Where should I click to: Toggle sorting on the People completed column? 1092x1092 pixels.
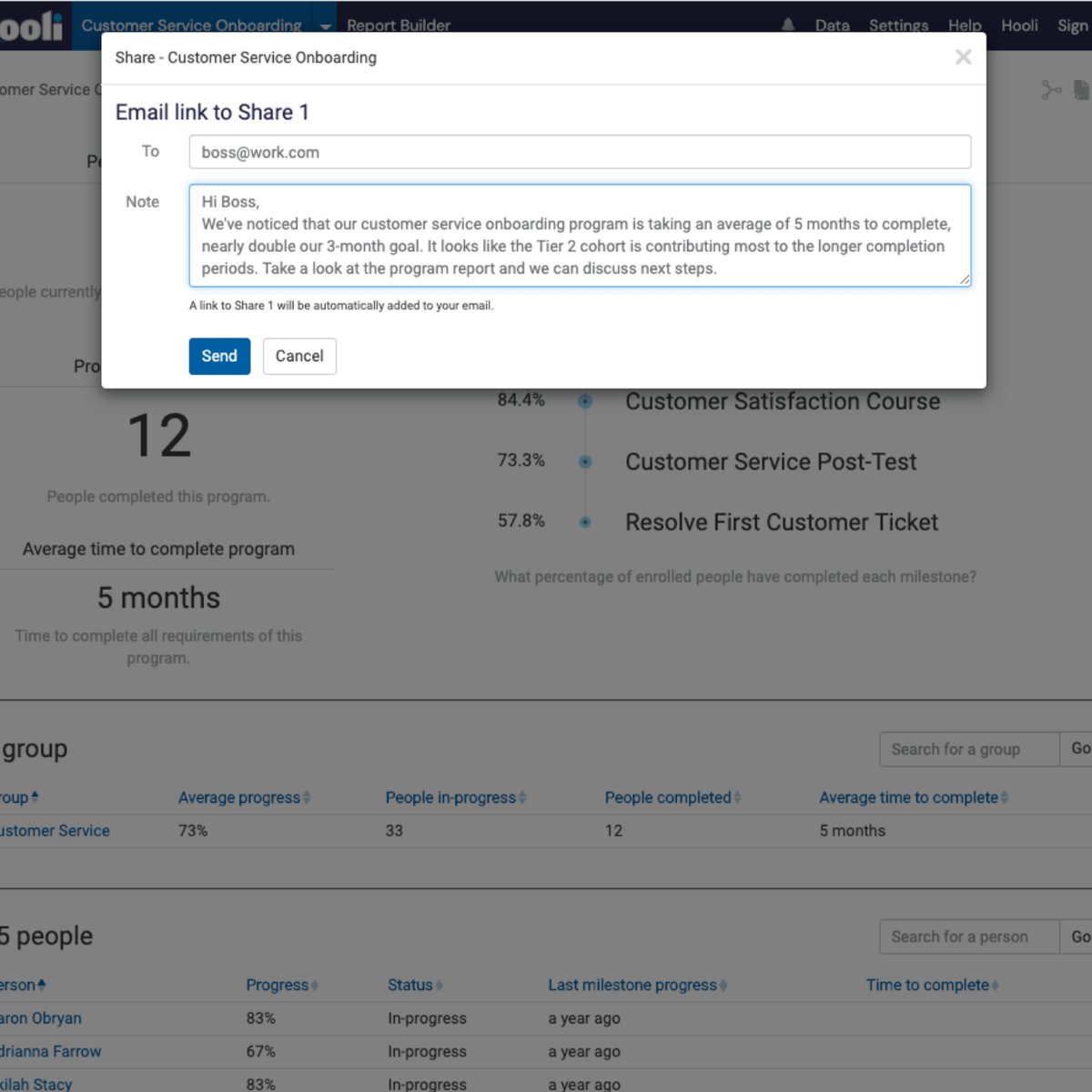pos(737,797)
